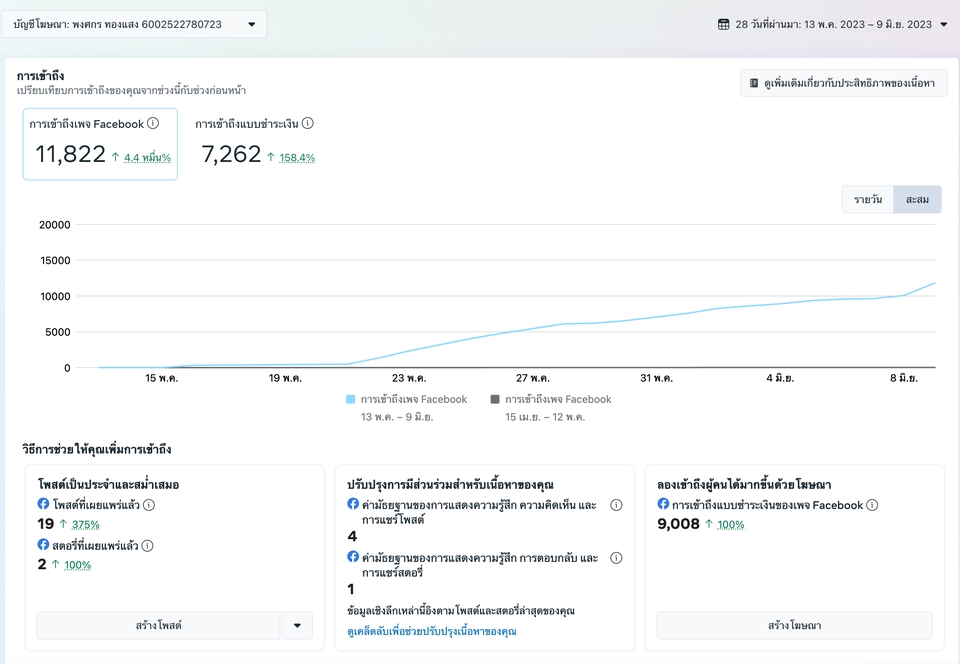Click the 375% published posts change
This screenshot has height=664, width=960.
[x=85, y=524]
